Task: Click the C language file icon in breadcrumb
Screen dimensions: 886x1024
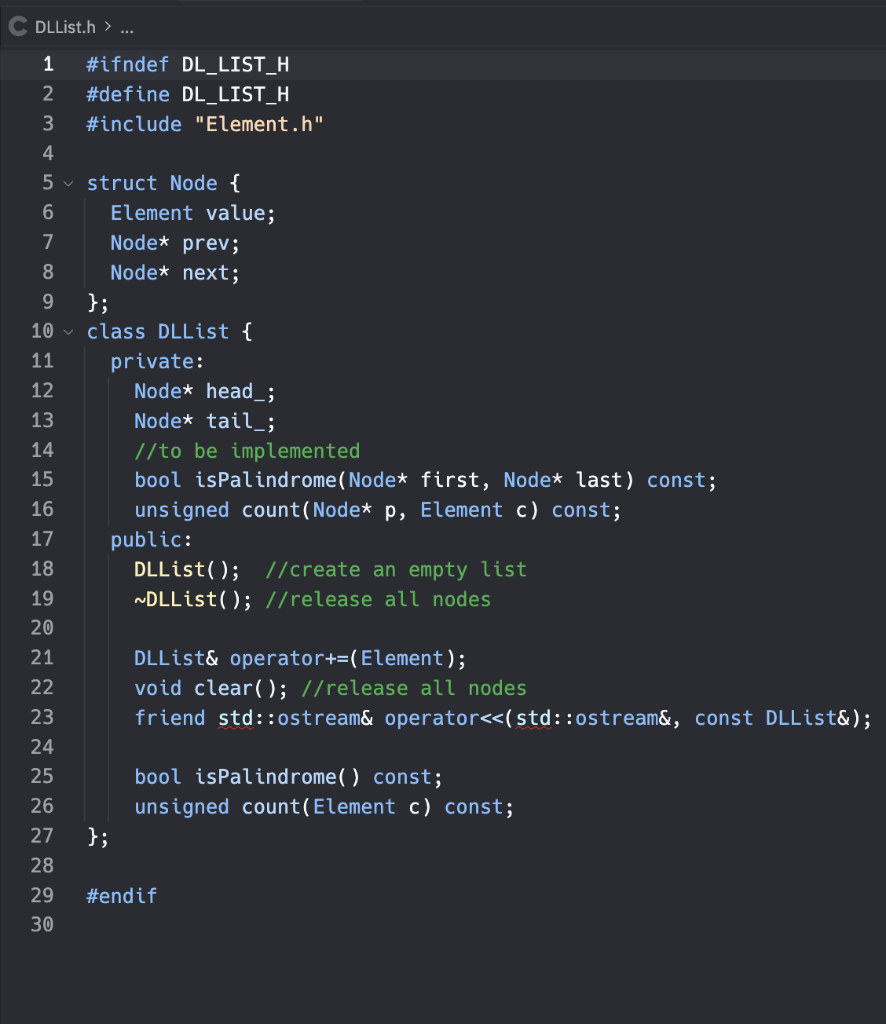Action: click(16, 27)
